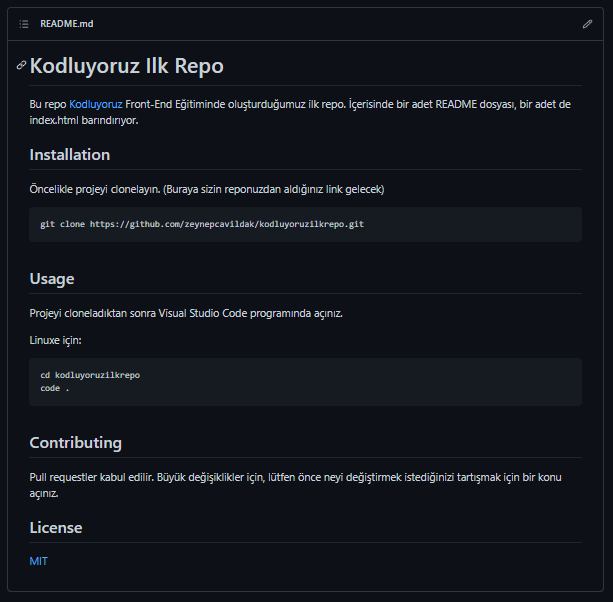The width and height of the screenshot is (613, 602).
Task: Click the git clone command code block
Action: pos(305,224)
